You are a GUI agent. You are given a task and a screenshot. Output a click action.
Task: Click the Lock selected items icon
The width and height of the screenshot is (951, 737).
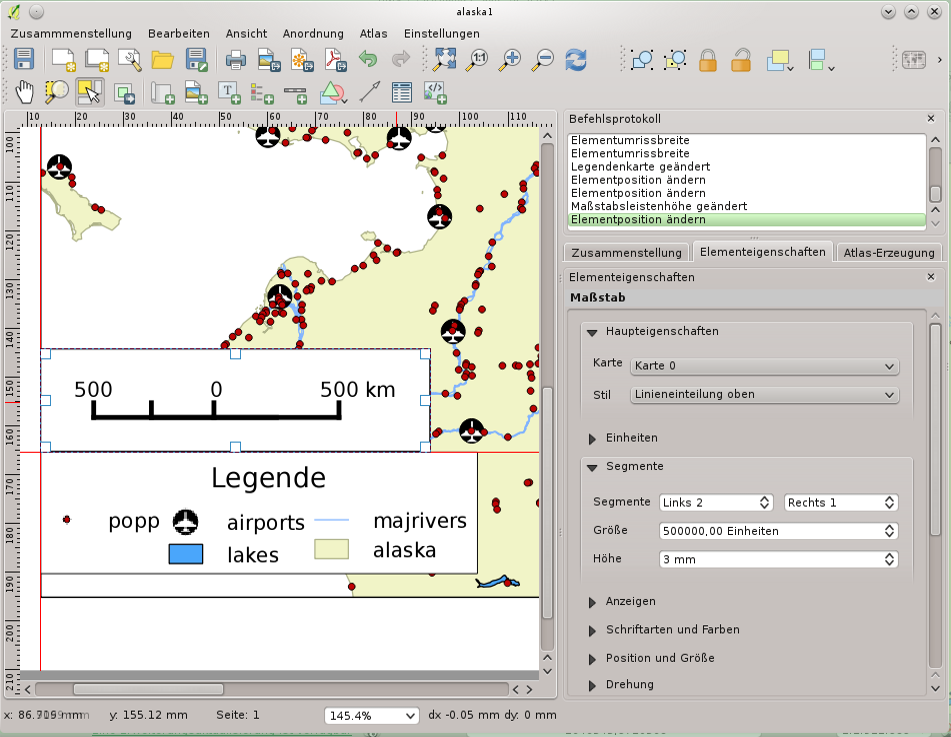click(708, 59)
